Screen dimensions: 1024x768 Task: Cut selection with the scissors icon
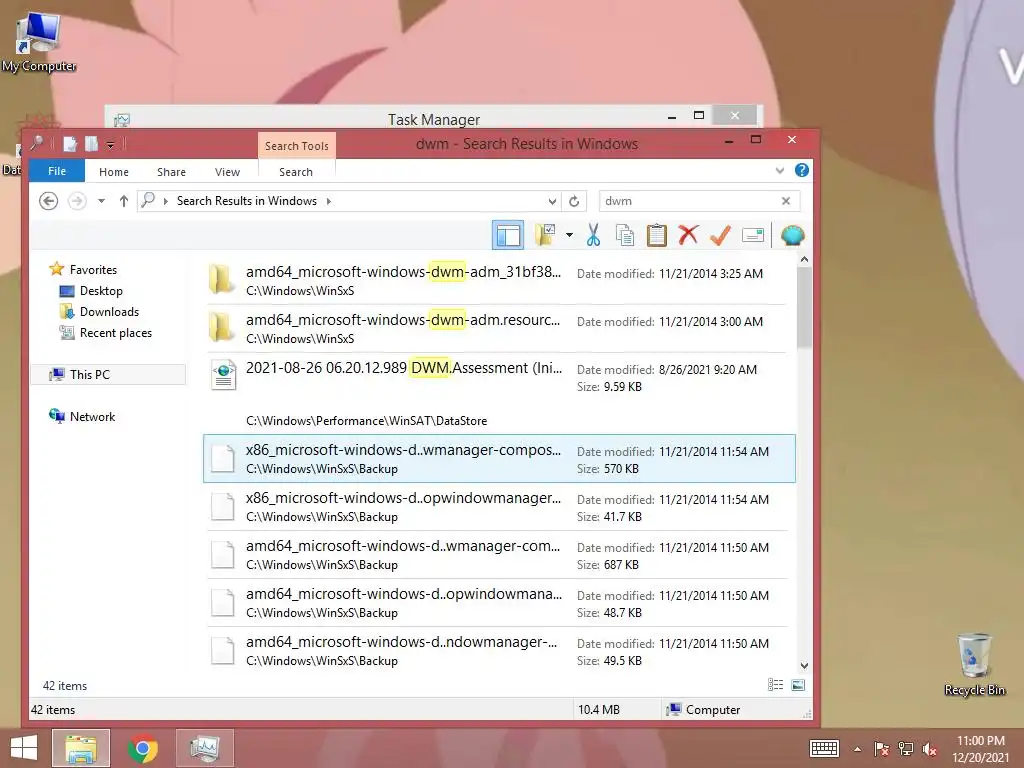coord(593,235)
